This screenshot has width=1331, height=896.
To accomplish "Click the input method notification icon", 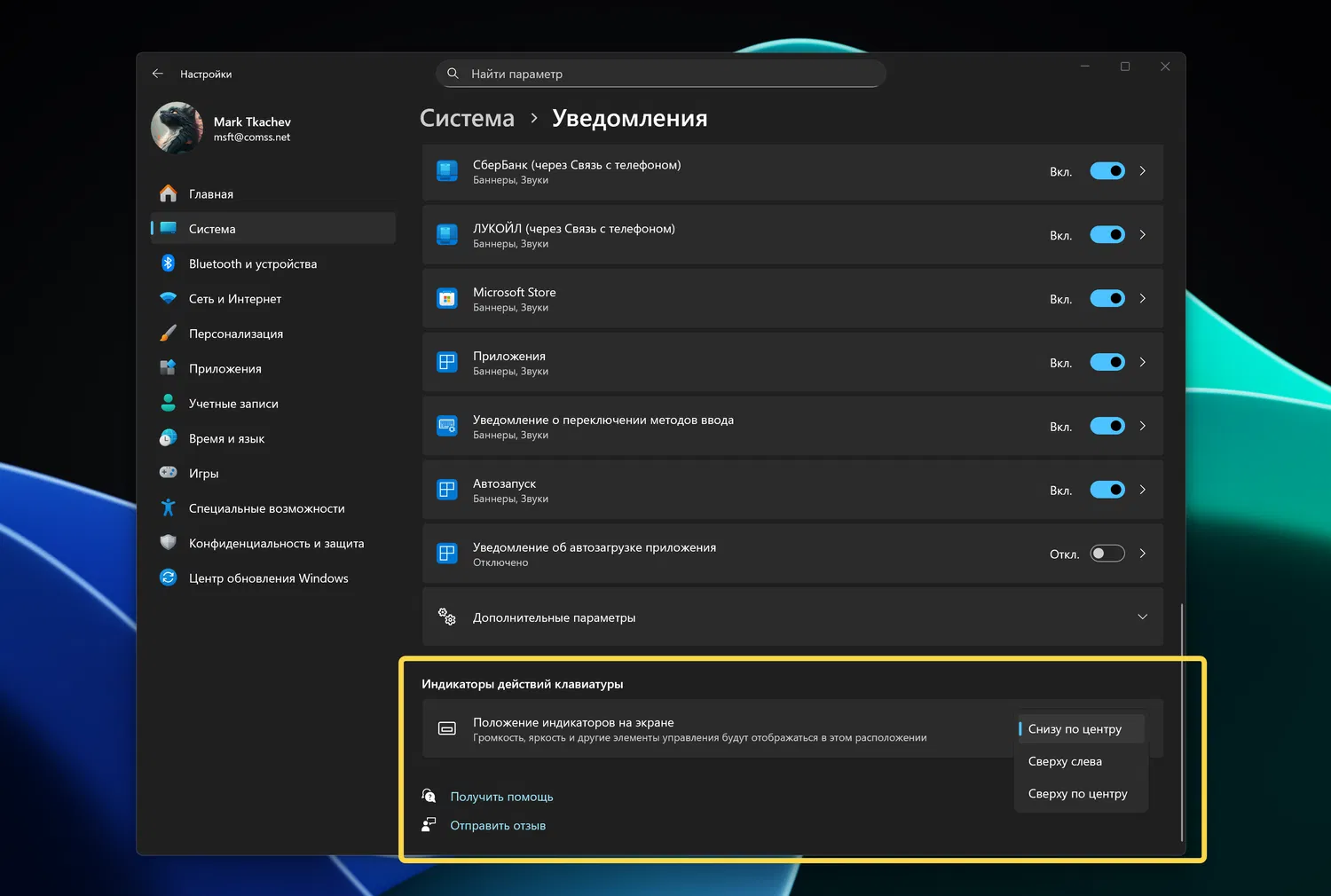I will pyautogui.click(x=447, y=427).
